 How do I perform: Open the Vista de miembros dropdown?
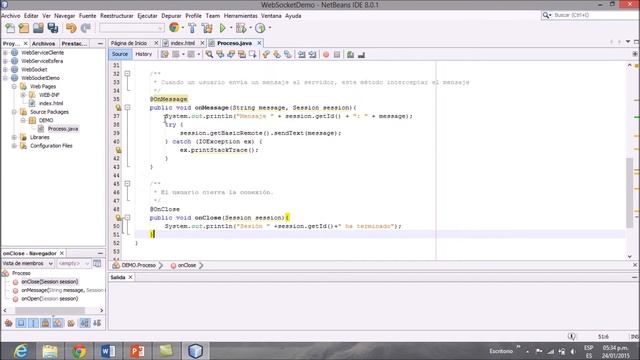click(27, 264)
